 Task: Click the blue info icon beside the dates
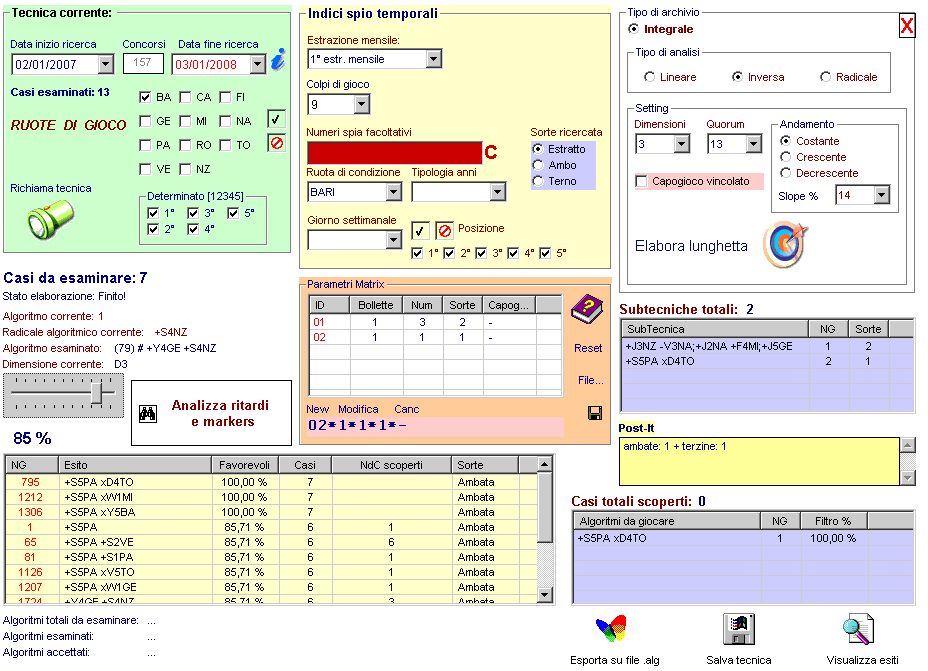click(x=278, y=60)
